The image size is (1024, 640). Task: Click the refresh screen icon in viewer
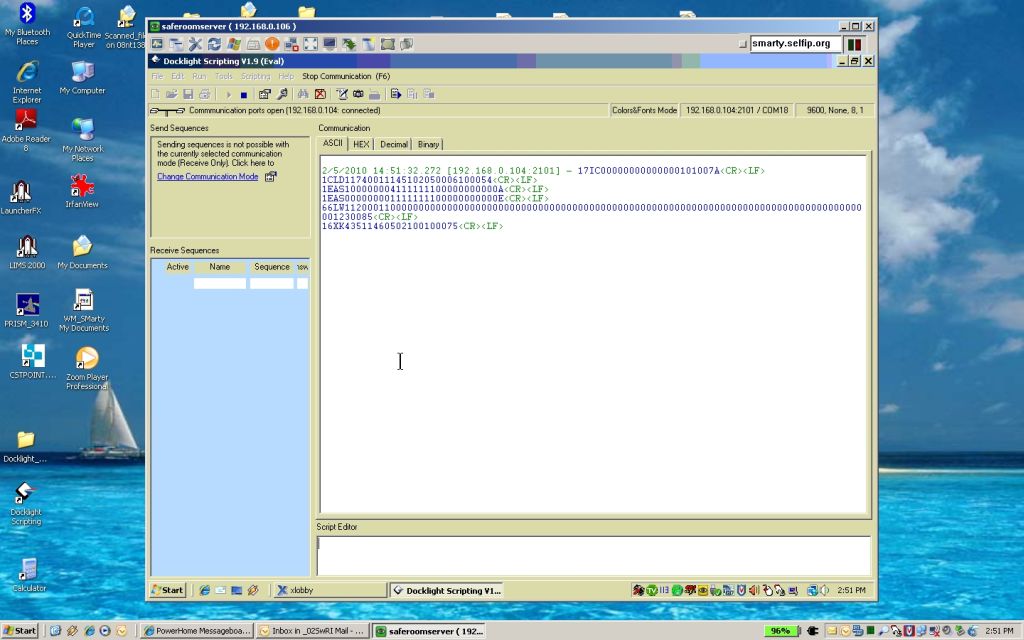click(x=214, y=44)
